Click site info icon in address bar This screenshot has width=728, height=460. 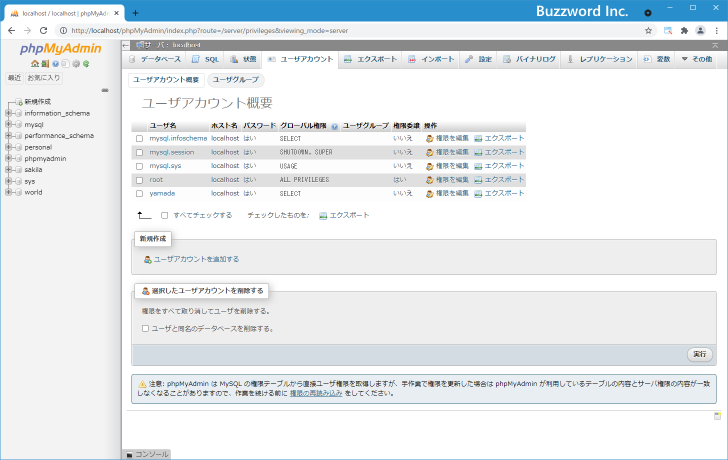tap(63, 31)
